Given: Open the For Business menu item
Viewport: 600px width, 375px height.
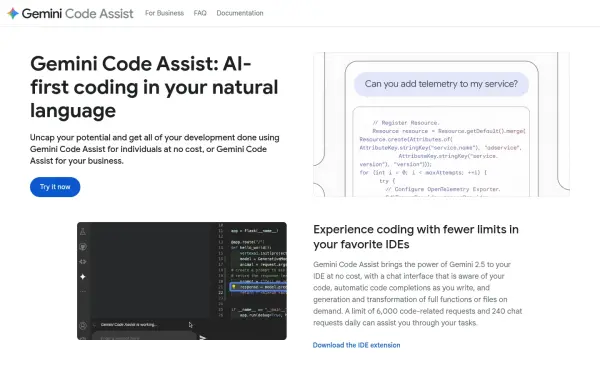Looking at the screenshot, I should 165,13.
